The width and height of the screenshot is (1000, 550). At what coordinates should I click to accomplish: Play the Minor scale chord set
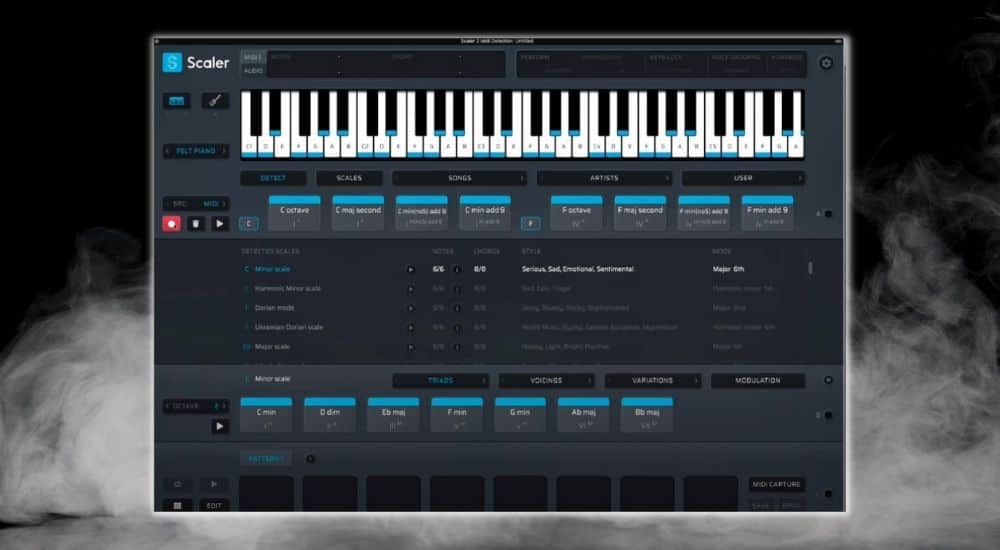220,426
